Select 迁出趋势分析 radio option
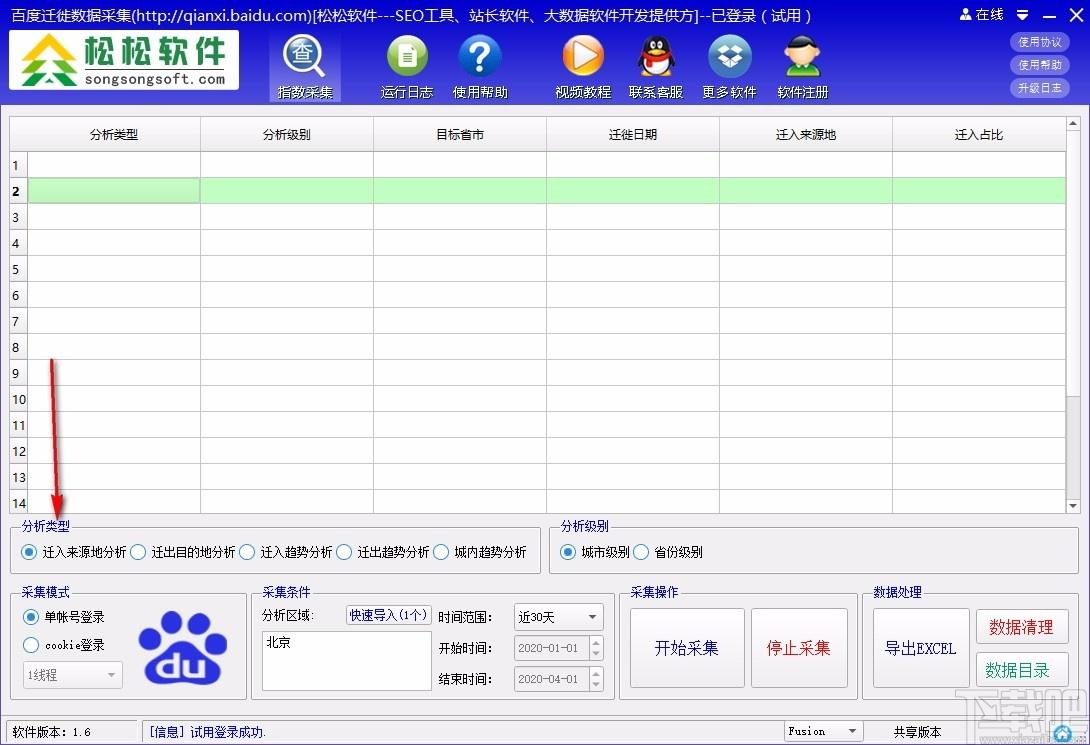The image size is (1090, 745). [x=382, y=552]
